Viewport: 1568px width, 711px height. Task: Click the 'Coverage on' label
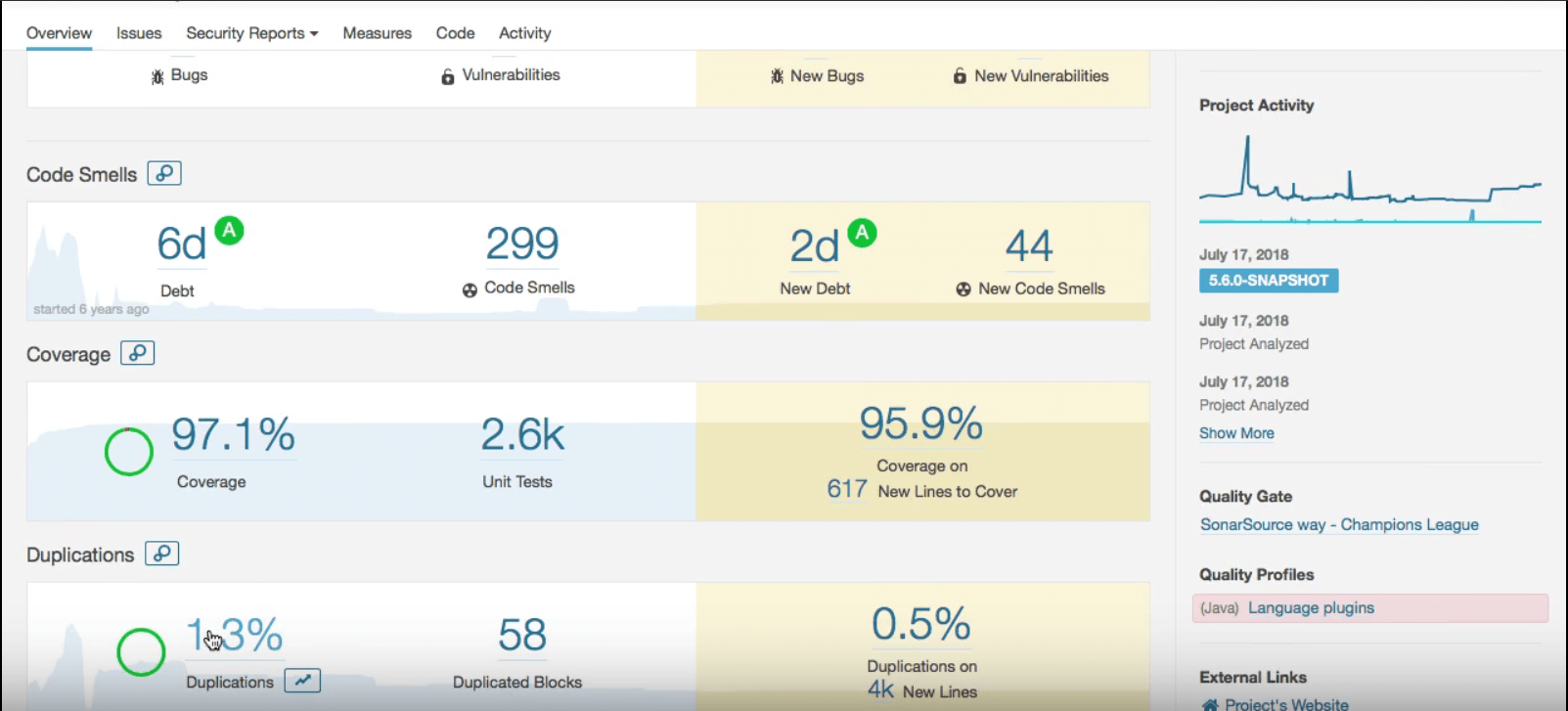pos(921,467)
